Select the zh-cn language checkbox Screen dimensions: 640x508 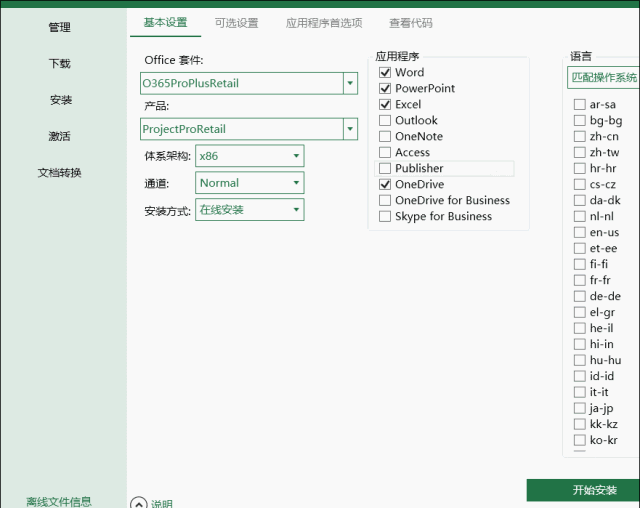coord(580,136)
